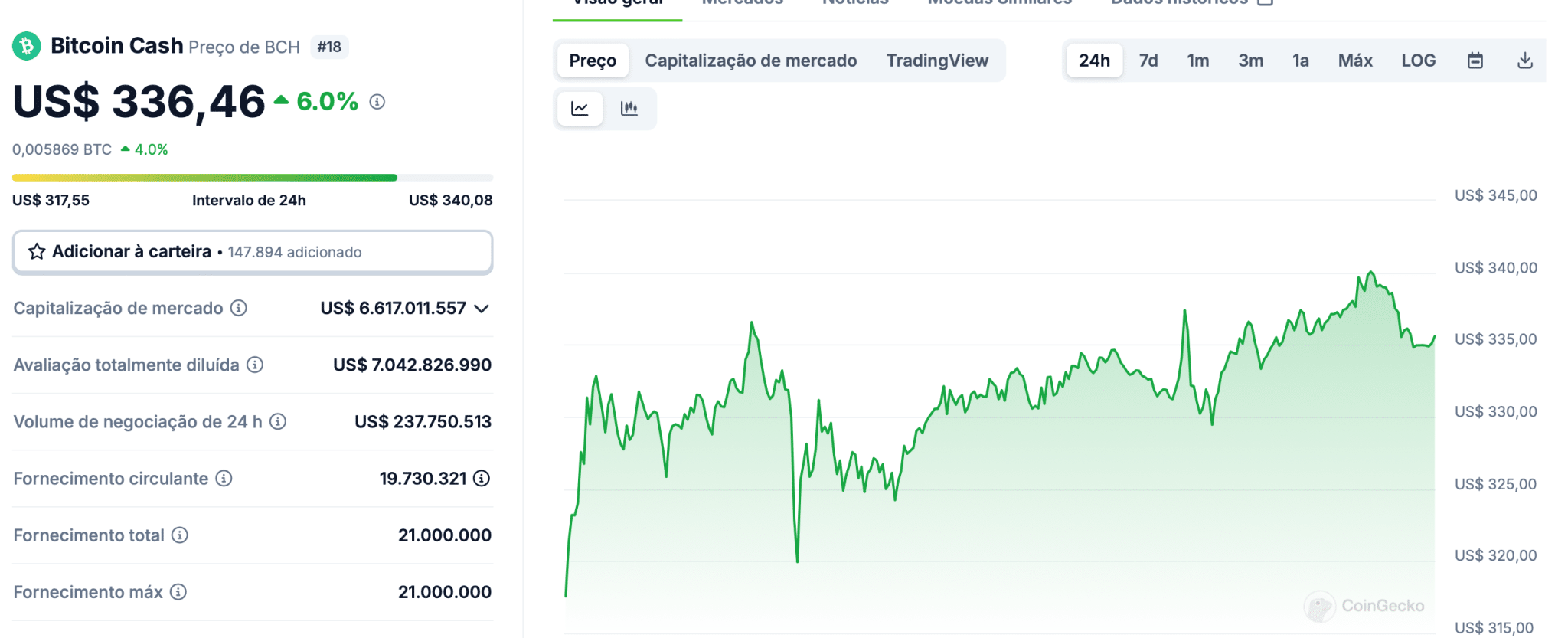Select the 1m time range
1568x638 pixels.
[x=1198, y=61]
